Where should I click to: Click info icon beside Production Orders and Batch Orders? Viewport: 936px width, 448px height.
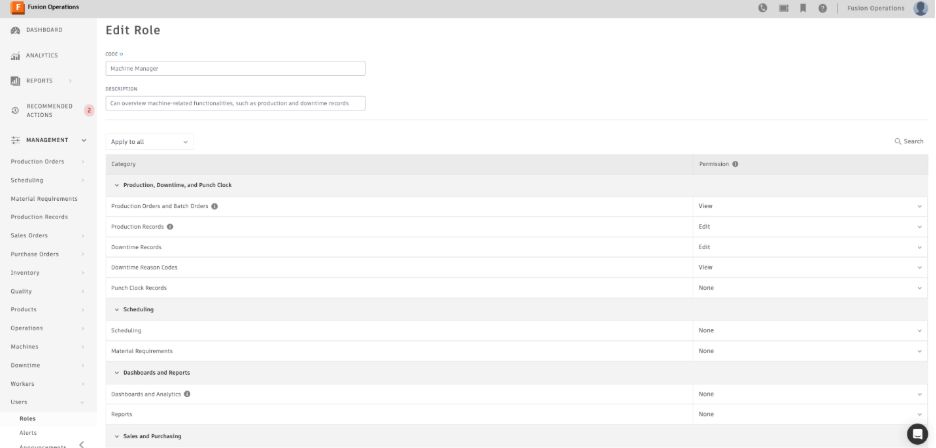[x=214, y=206]
